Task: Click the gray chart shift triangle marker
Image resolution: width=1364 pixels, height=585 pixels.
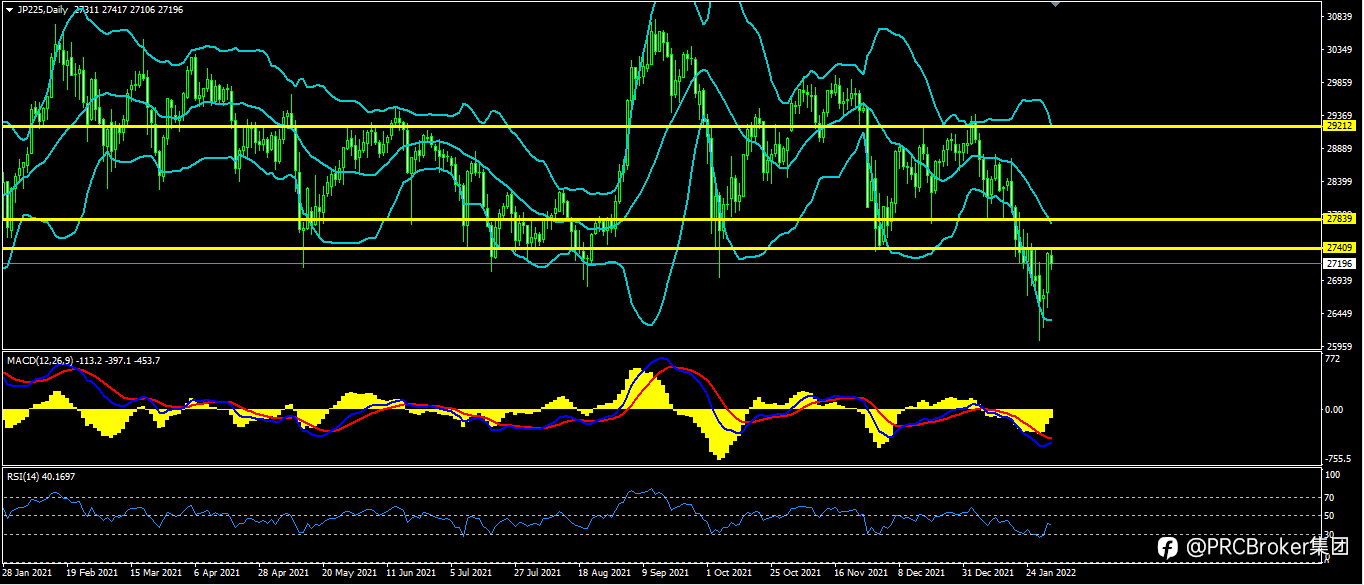Action: pyautogui.click(x=1054, y=4)
